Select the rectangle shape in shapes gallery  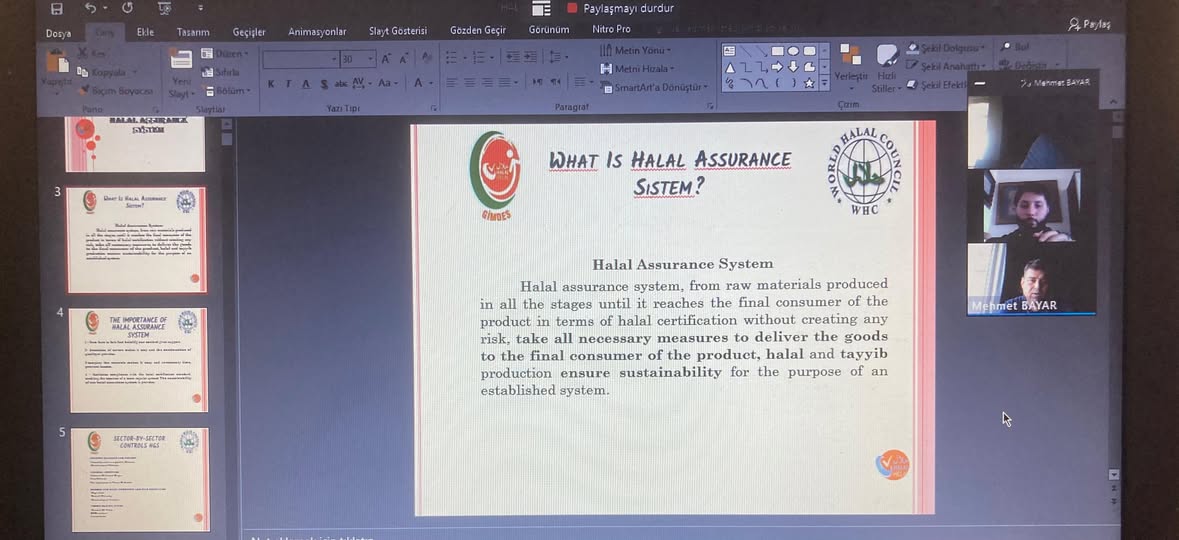(777, 51)
